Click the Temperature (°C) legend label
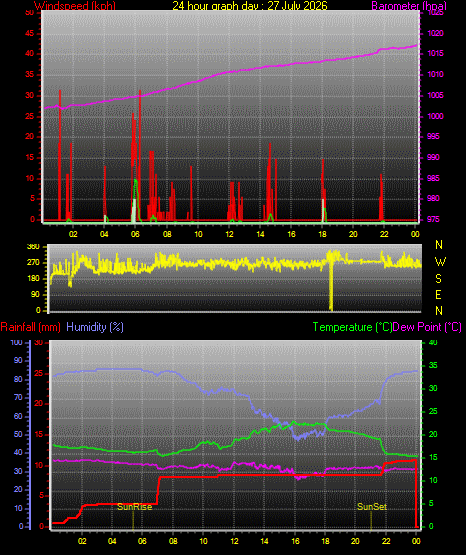This screenshot has height=555, width=466. 352,327
